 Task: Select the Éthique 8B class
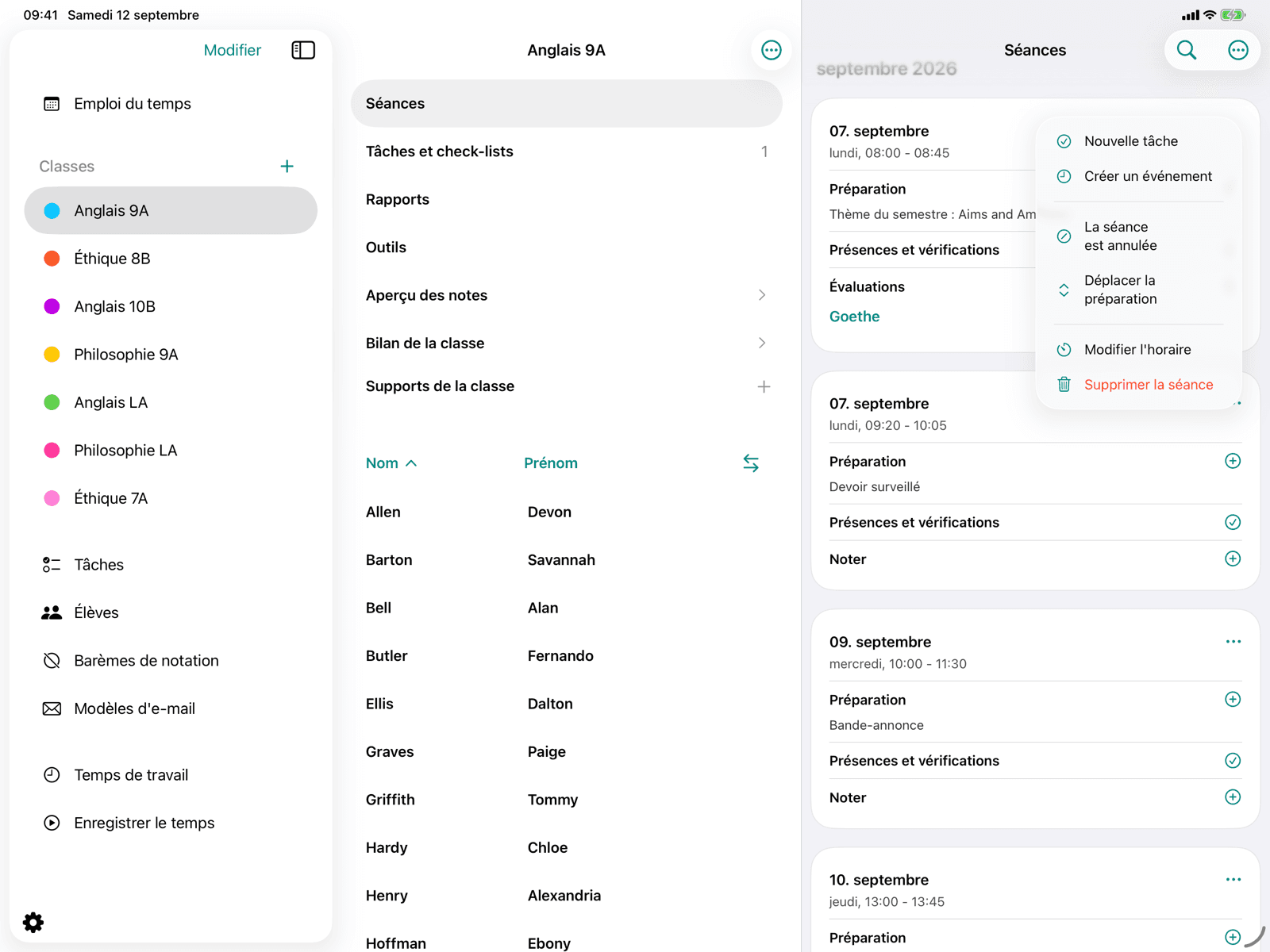tap(171, 259)
